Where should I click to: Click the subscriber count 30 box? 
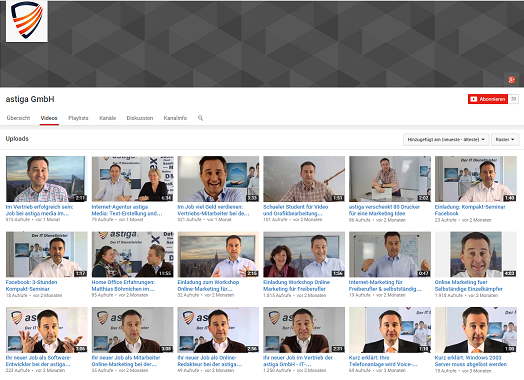pyautogui.click(x=514, y=99)
